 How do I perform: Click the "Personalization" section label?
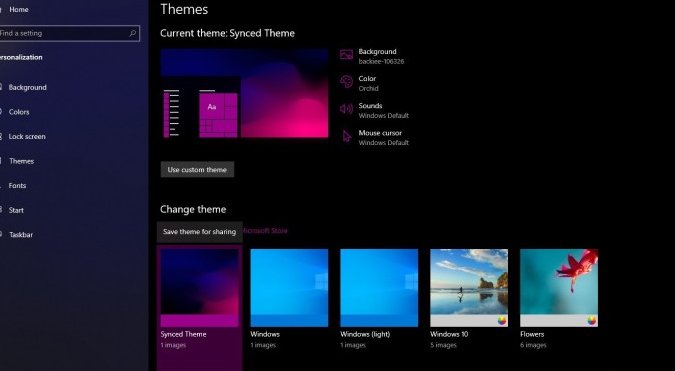click(x=21, y=57)
